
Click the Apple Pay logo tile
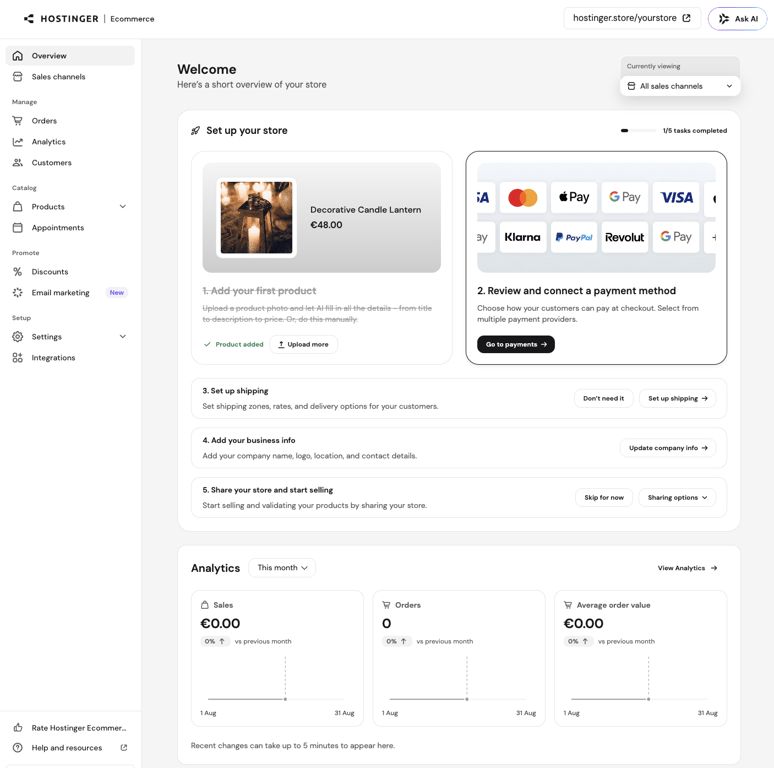[x=574, y=197]
